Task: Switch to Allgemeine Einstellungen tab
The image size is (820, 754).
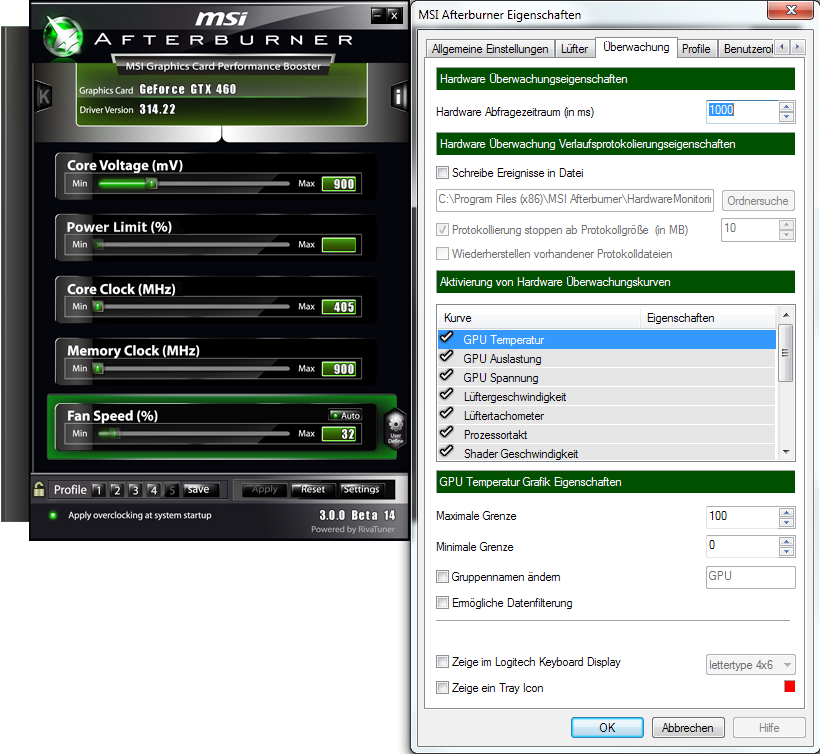Action: click(x=490, y=49)
